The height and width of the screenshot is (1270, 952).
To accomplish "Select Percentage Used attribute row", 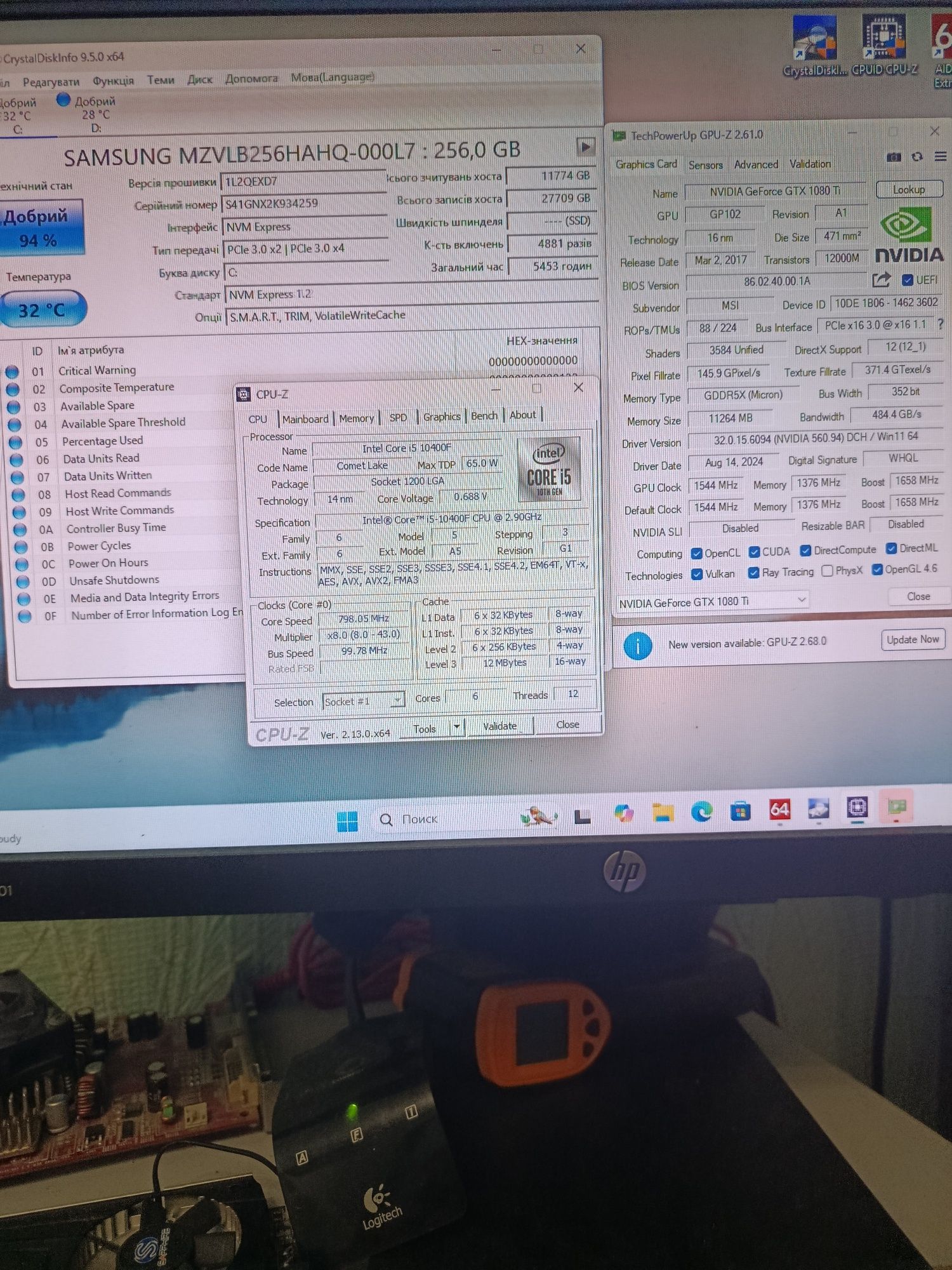I will 124,441.
